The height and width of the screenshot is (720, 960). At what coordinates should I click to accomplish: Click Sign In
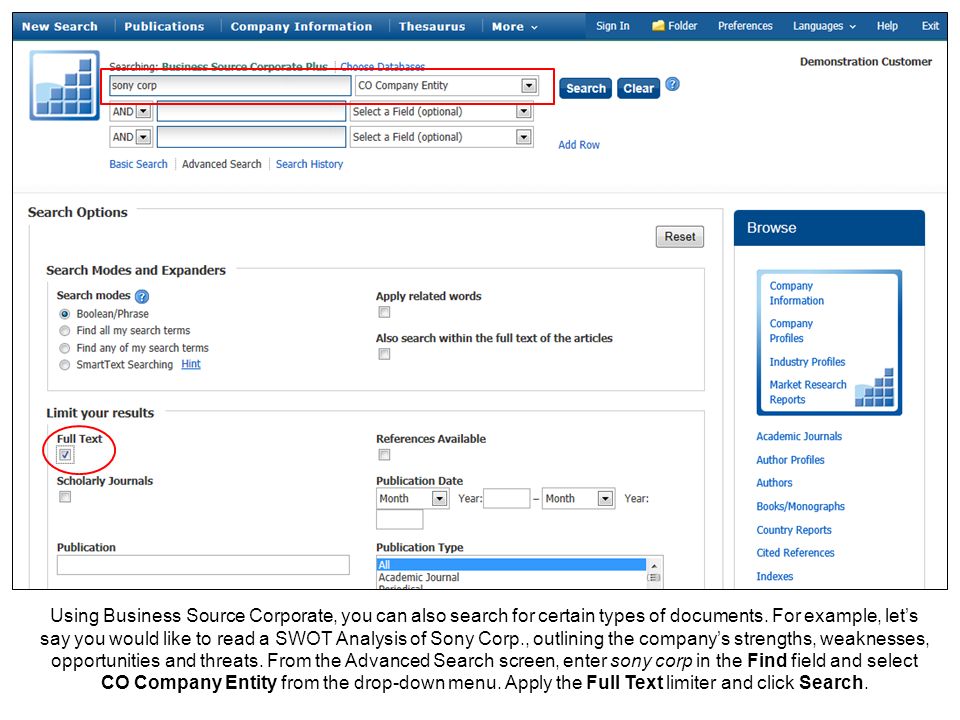613,26
